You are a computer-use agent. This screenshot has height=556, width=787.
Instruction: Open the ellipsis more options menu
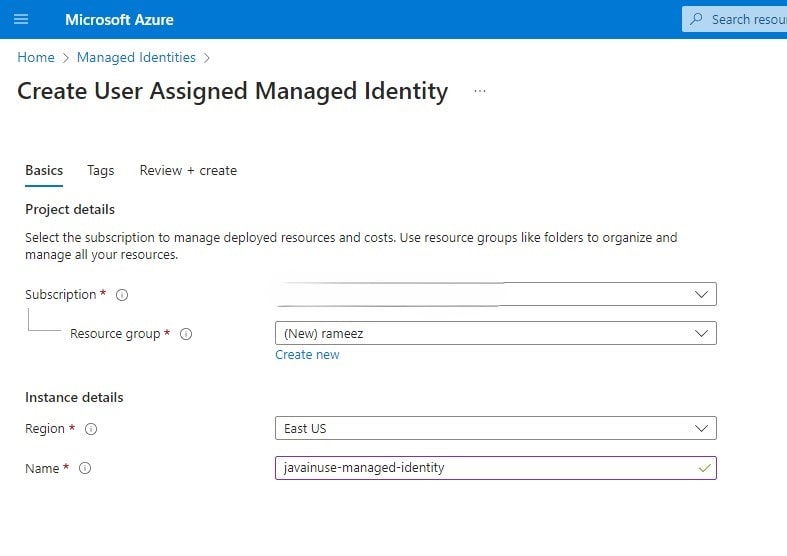(480, 91)
